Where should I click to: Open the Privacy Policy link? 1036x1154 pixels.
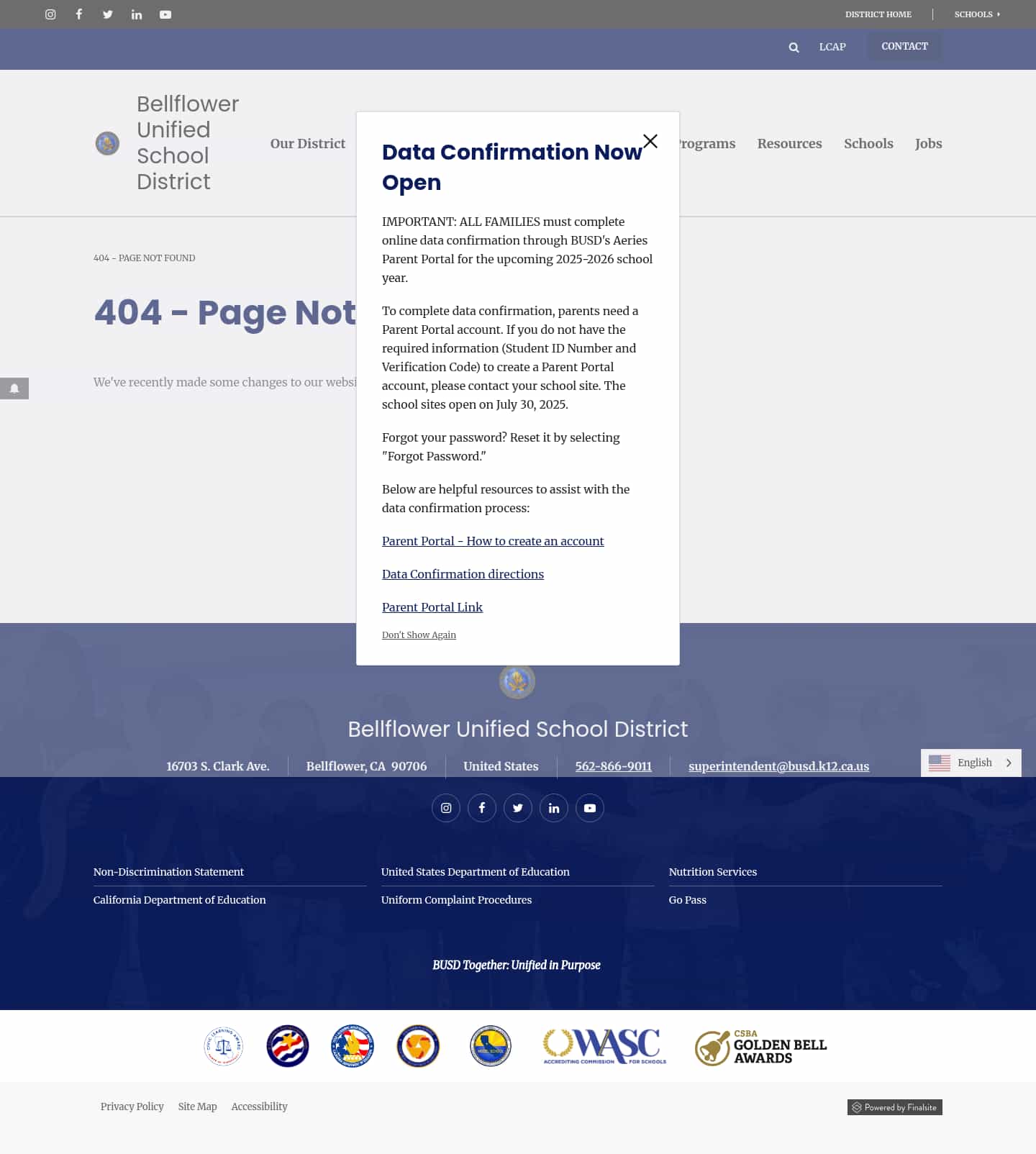click(132, 1107)
